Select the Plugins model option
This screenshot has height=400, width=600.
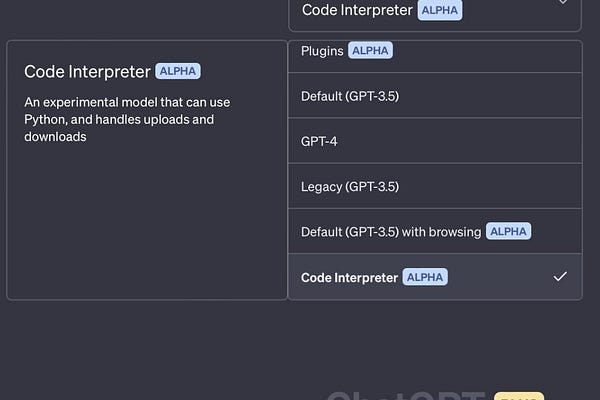pyautogui.click(x=435, y=56)
